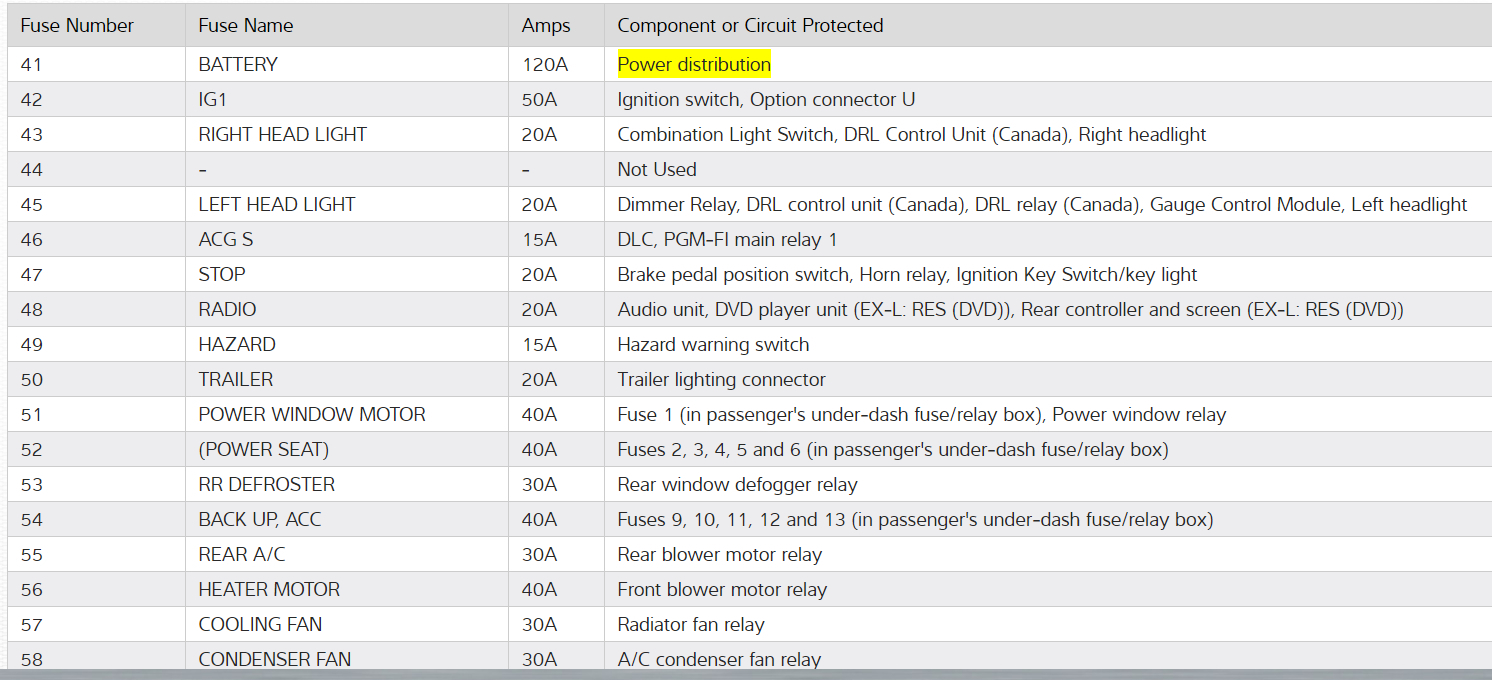This screenshot has height=680, width=1492.
Task: Click the 120A amps value
Action: click(545, 65)
